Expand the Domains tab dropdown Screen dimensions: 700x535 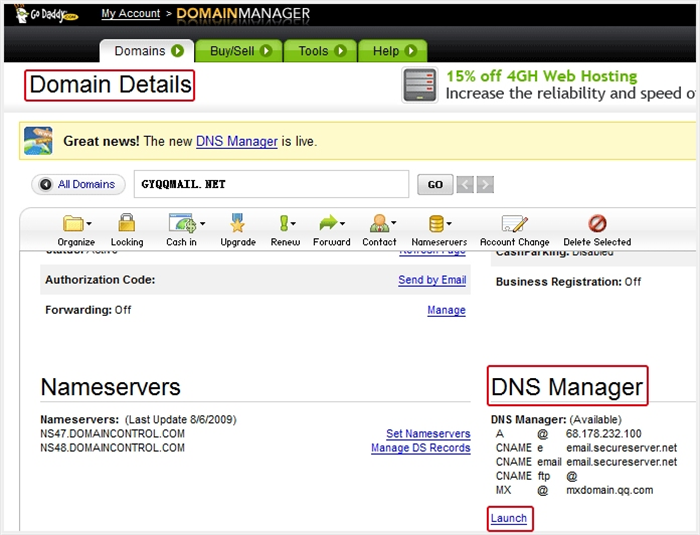[x=178, y=51]
